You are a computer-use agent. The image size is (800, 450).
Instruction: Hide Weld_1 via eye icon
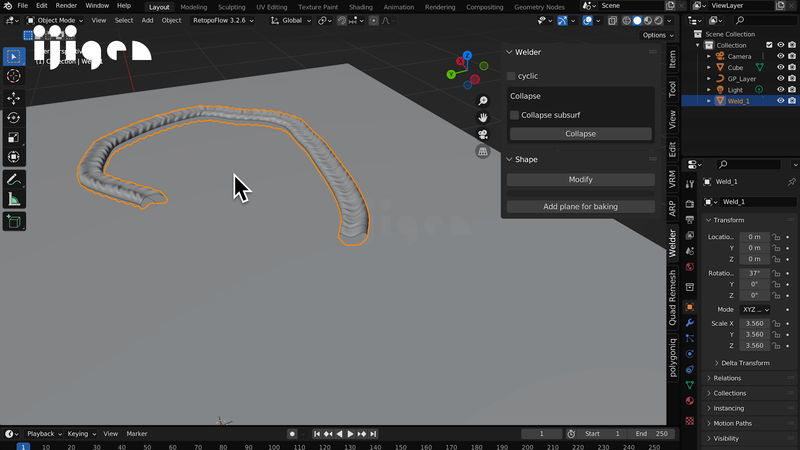click(781, 101)
